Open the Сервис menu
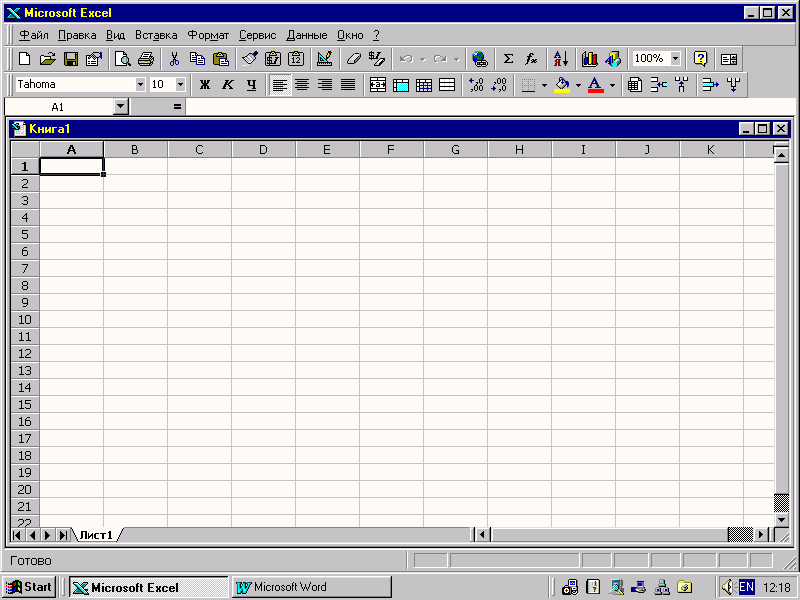This screenshot has width=800, height=600. tap(258, 35)
